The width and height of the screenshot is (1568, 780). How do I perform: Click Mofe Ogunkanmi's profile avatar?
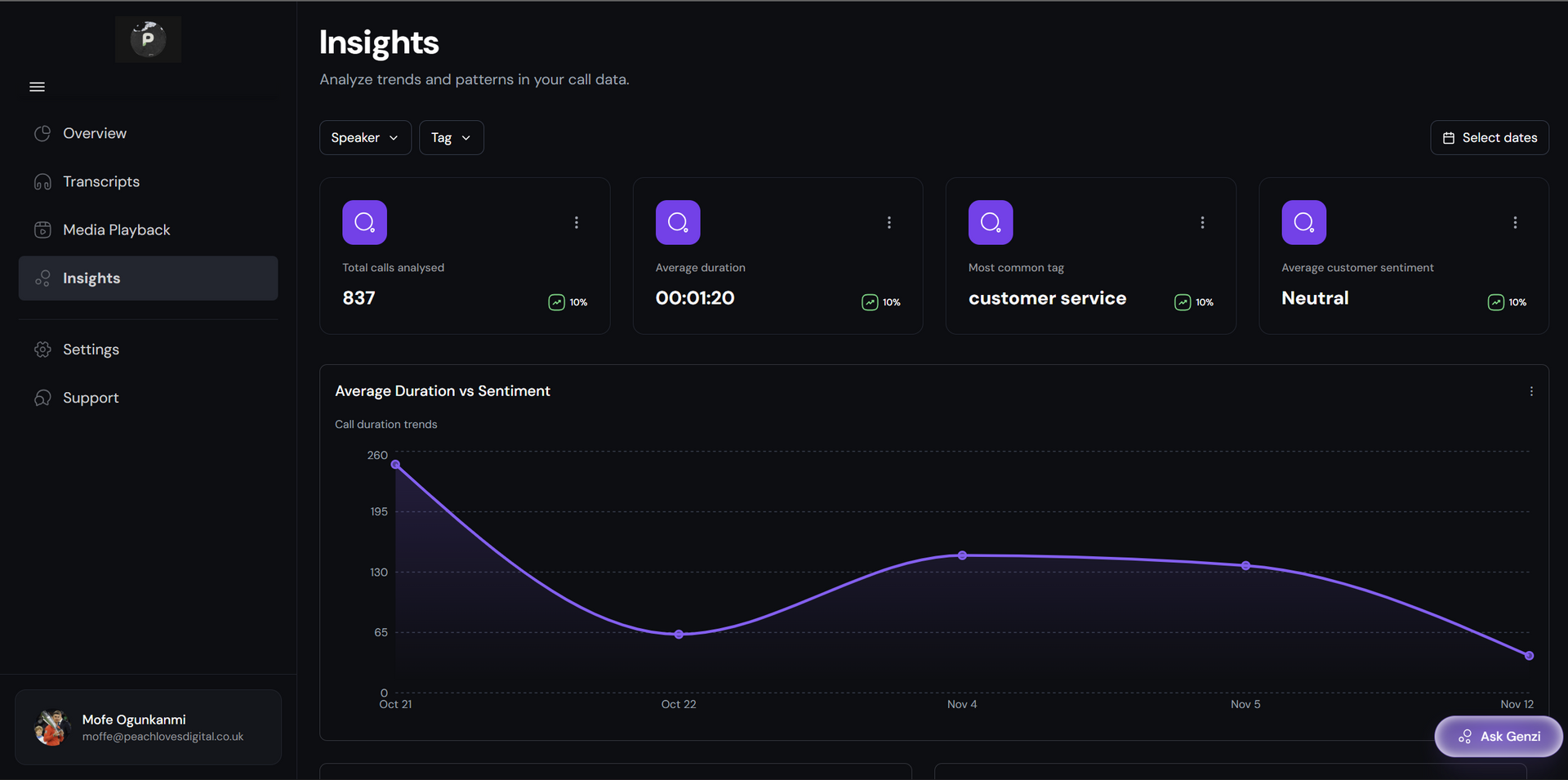tap(51, 727)
